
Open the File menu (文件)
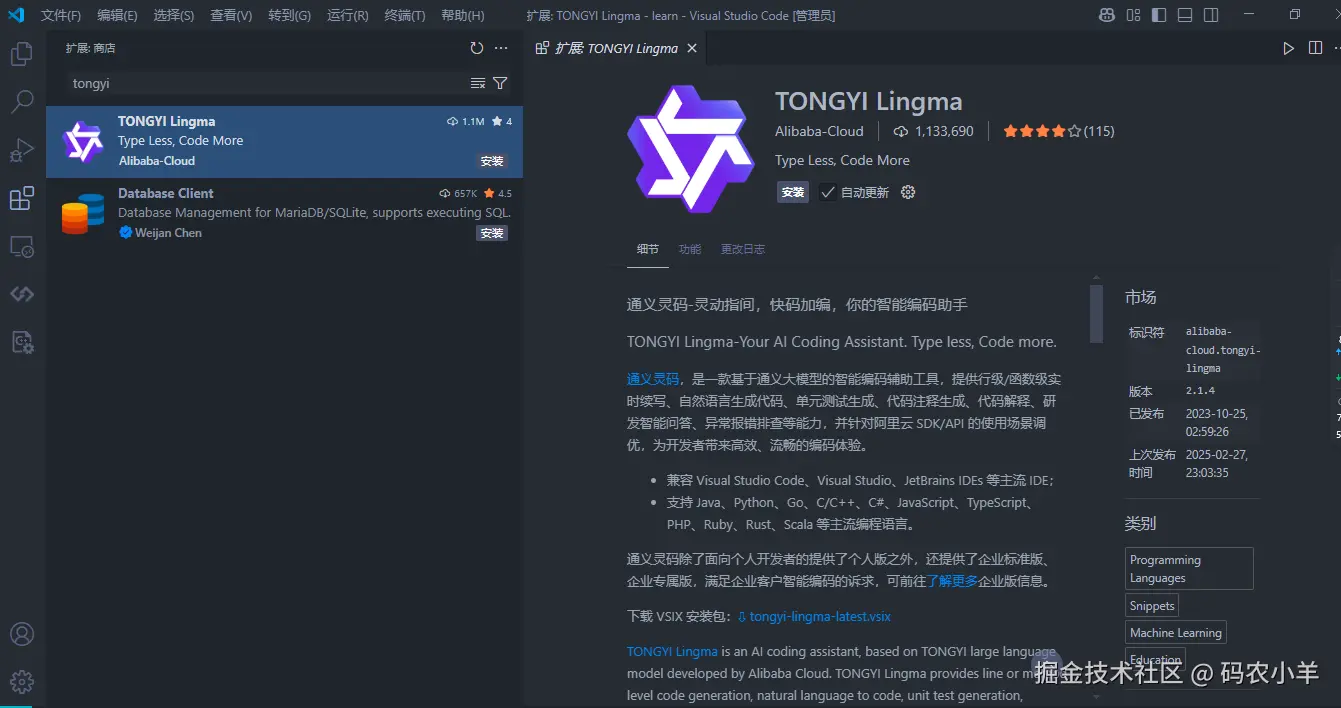pos(61,16)
